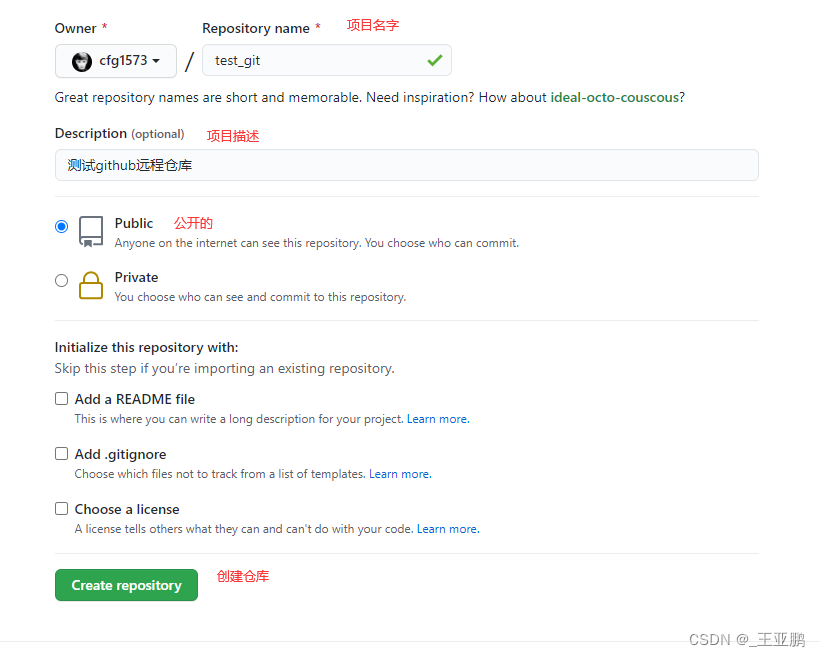Select the Public radio button
This screenshot has width=820, height=657.
coord(62,226)
